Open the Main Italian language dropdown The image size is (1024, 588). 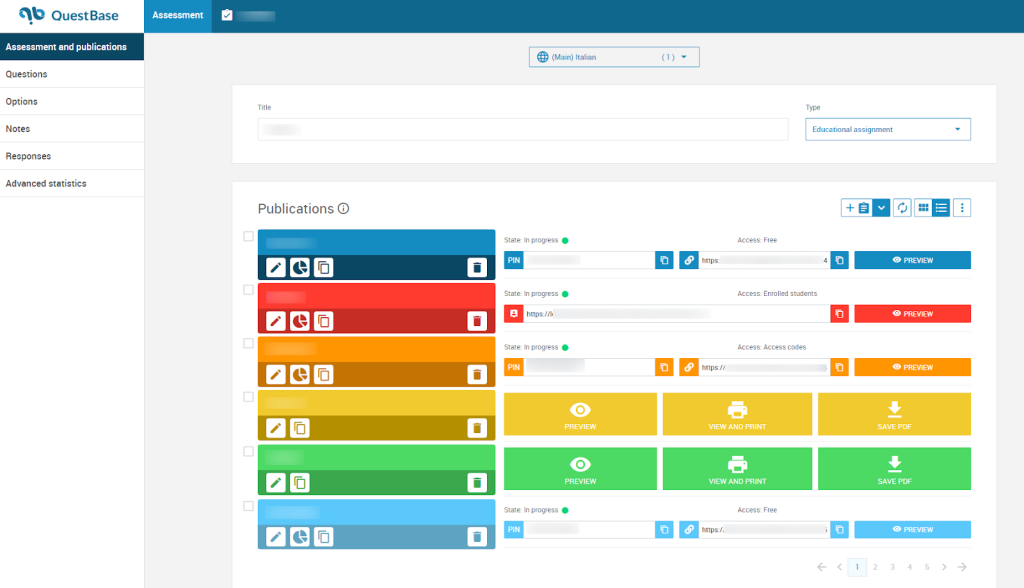(x=614, y=57)
